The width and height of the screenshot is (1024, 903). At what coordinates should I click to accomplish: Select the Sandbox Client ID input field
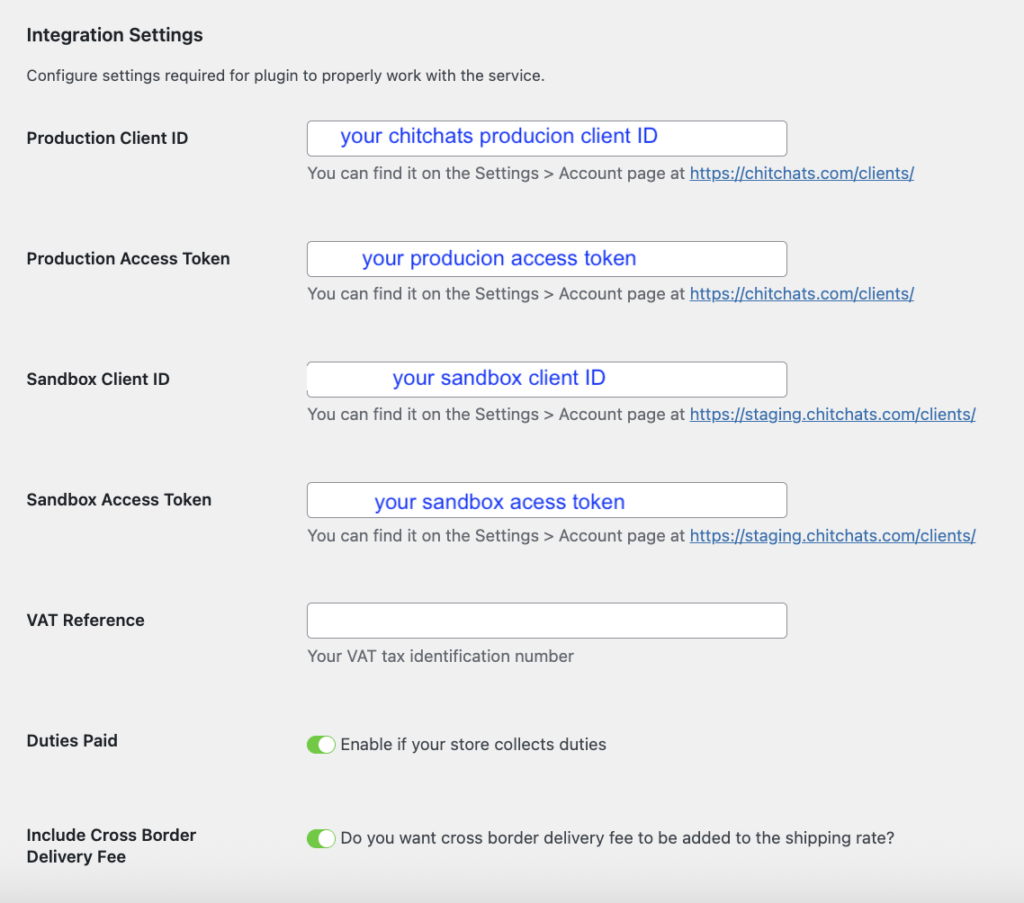click(x=546, y=379)
